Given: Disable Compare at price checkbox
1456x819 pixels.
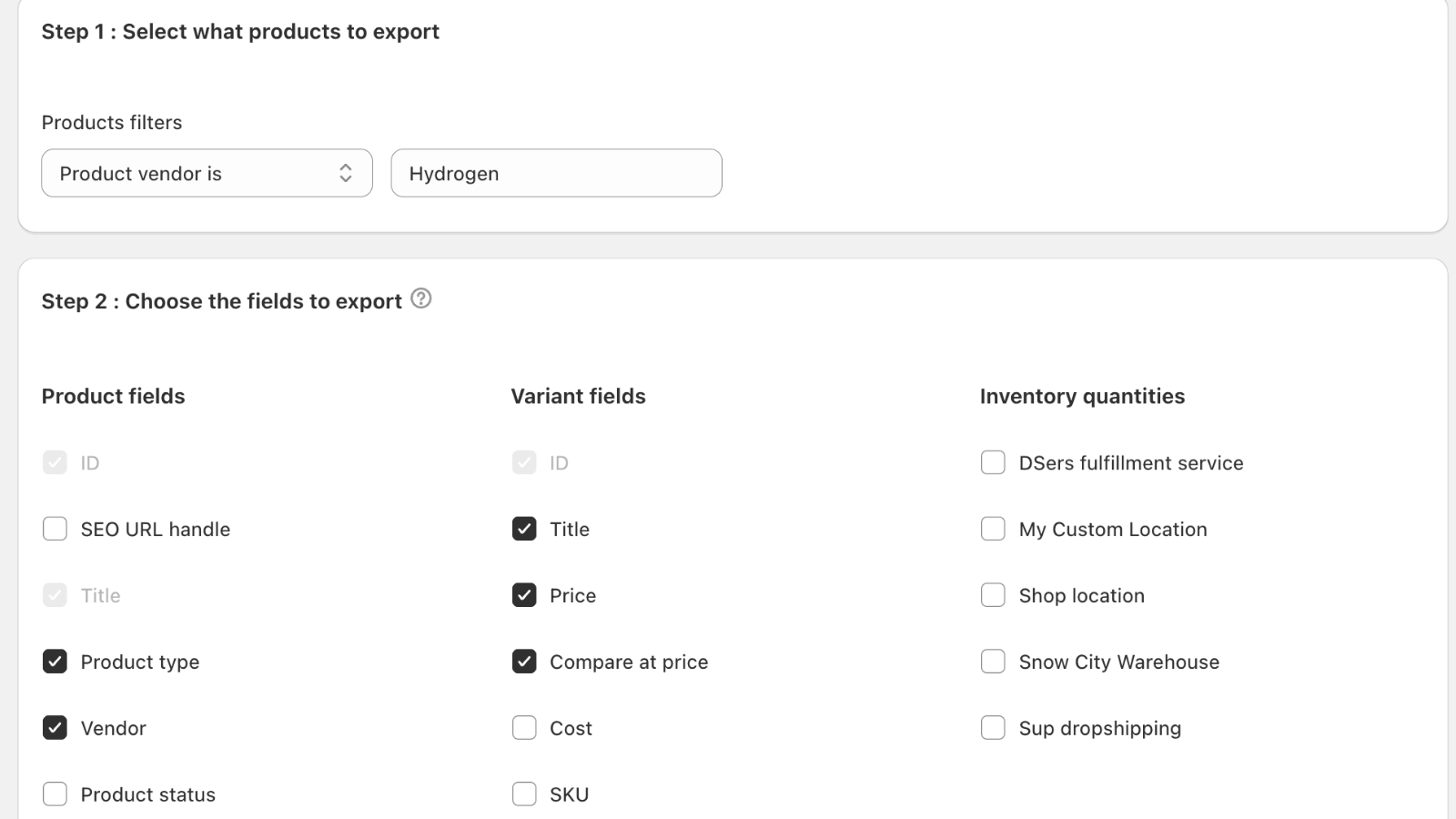Looking at the screenshot, I should [524, 662].
